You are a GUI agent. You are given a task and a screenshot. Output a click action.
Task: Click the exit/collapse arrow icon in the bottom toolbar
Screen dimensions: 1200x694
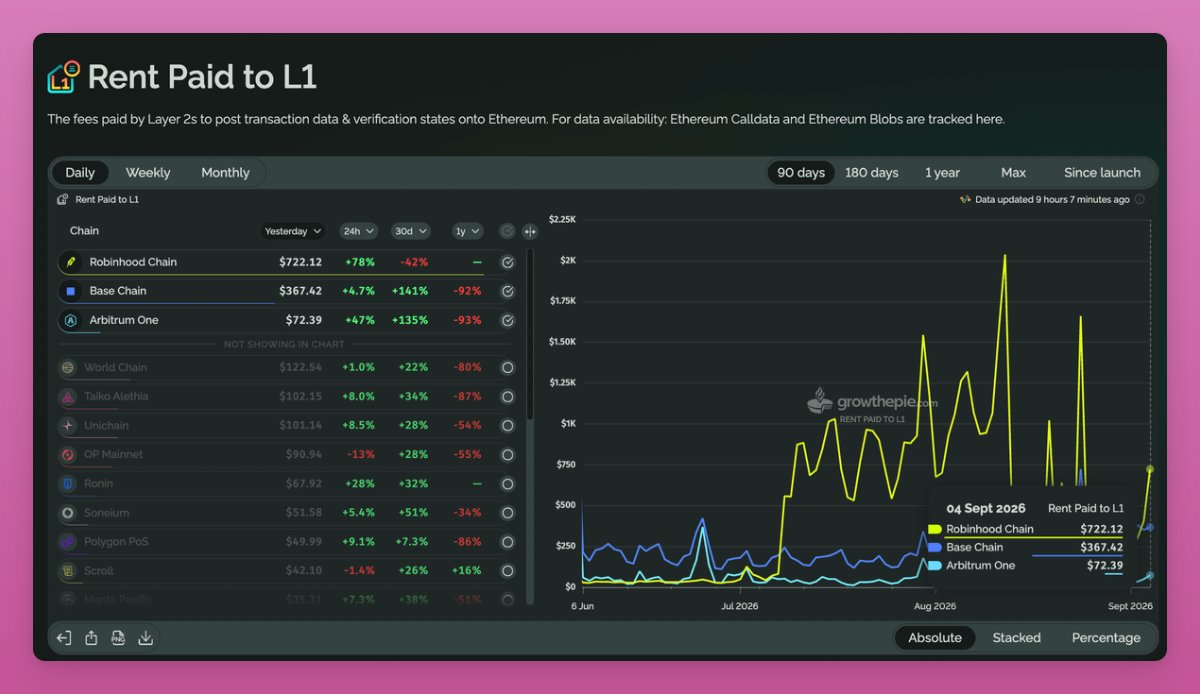coord(64,638)
